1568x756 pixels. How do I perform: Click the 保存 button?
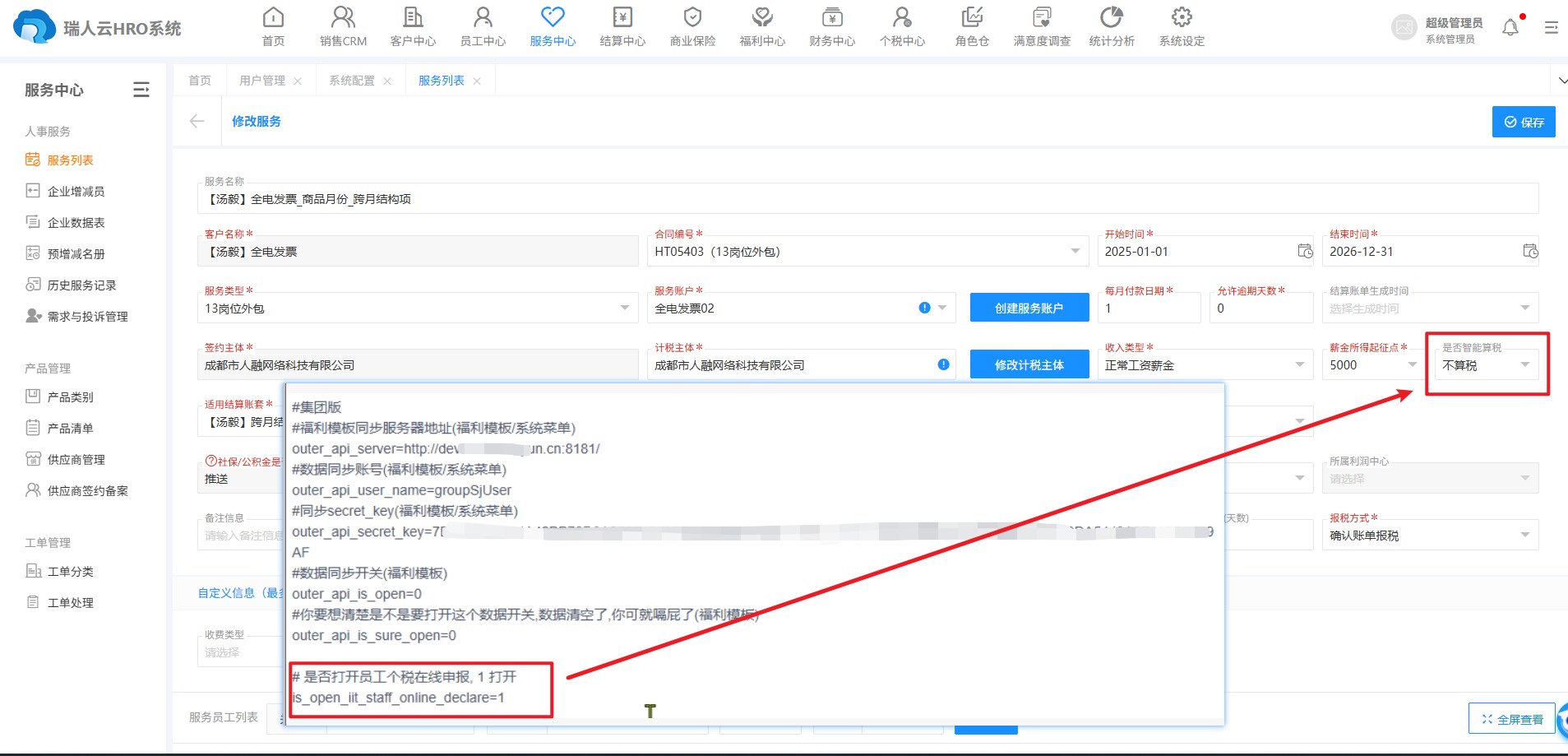[x=1524, y=122]
